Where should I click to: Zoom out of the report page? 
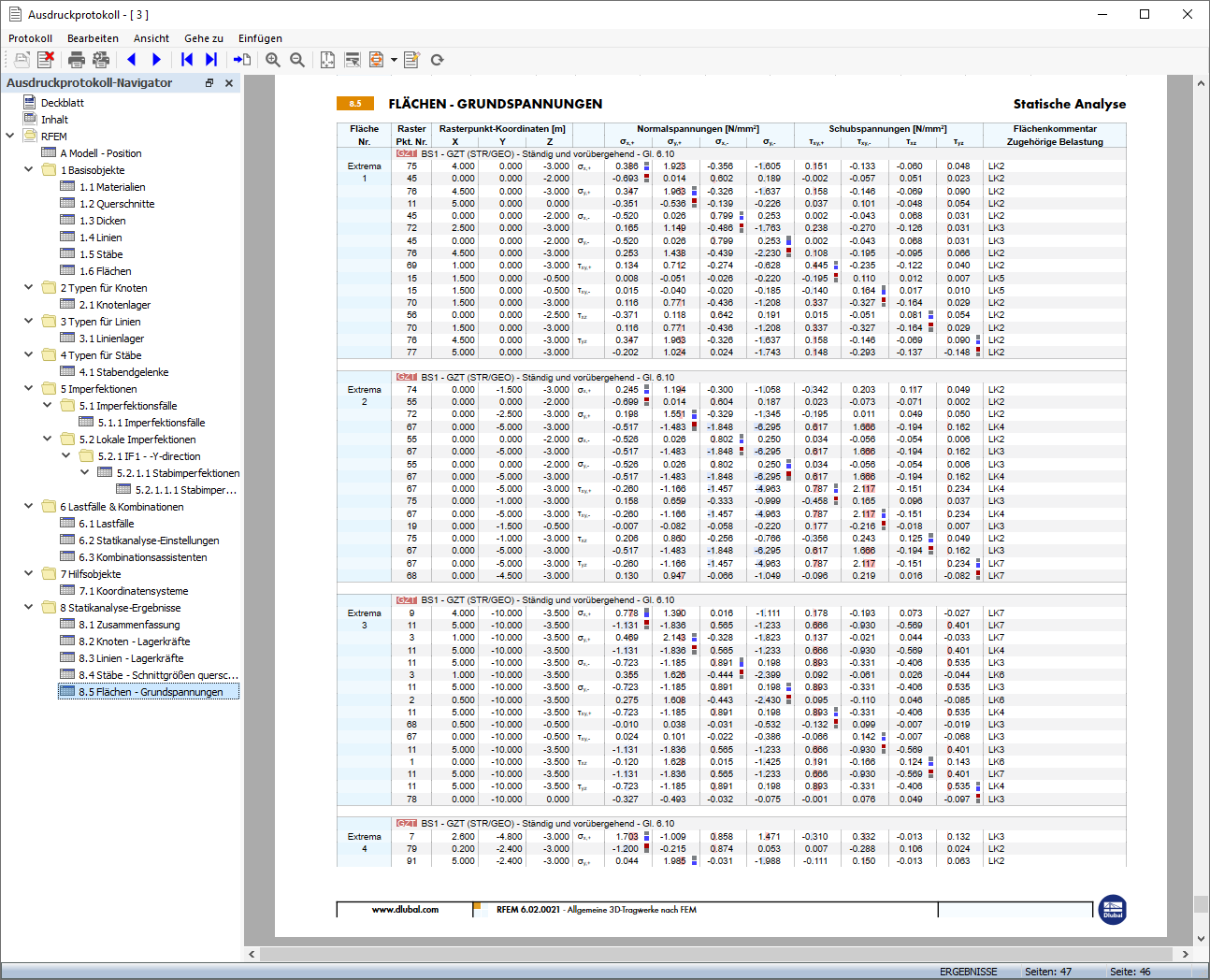pyautogui.click(x=297, y=60)
